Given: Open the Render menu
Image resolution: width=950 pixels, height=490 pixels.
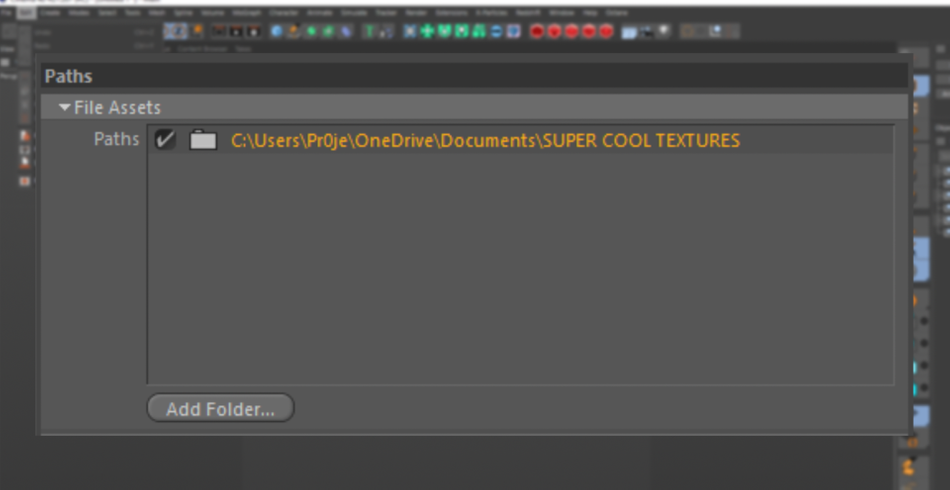Looking at the screenshot, I should tap(416, 12).
